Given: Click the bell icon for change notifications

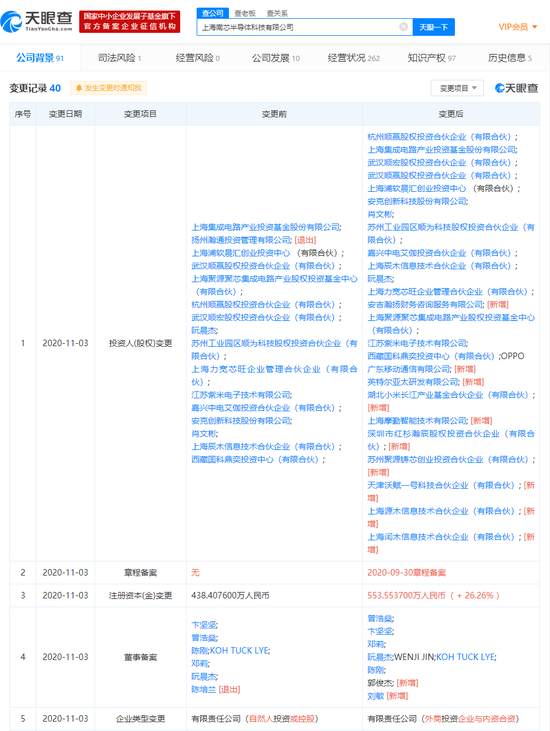Looking at the screenshot, I should click(79, 88).
